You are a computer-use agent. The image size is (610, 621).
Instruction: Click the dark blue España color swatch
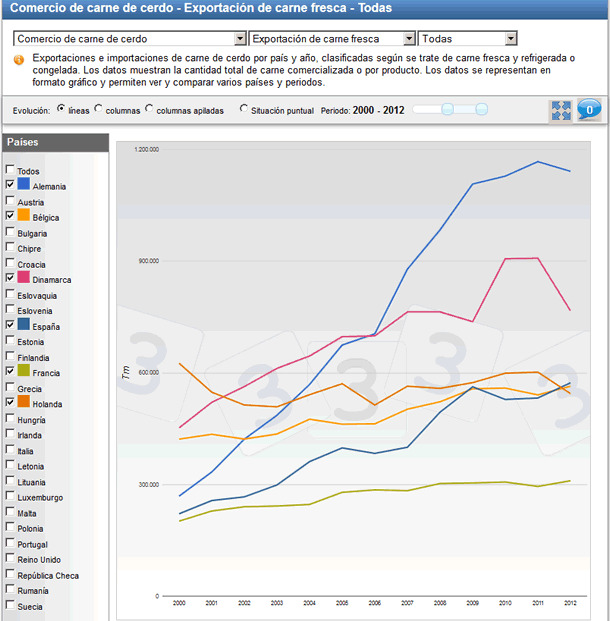[x=24, y=324]
